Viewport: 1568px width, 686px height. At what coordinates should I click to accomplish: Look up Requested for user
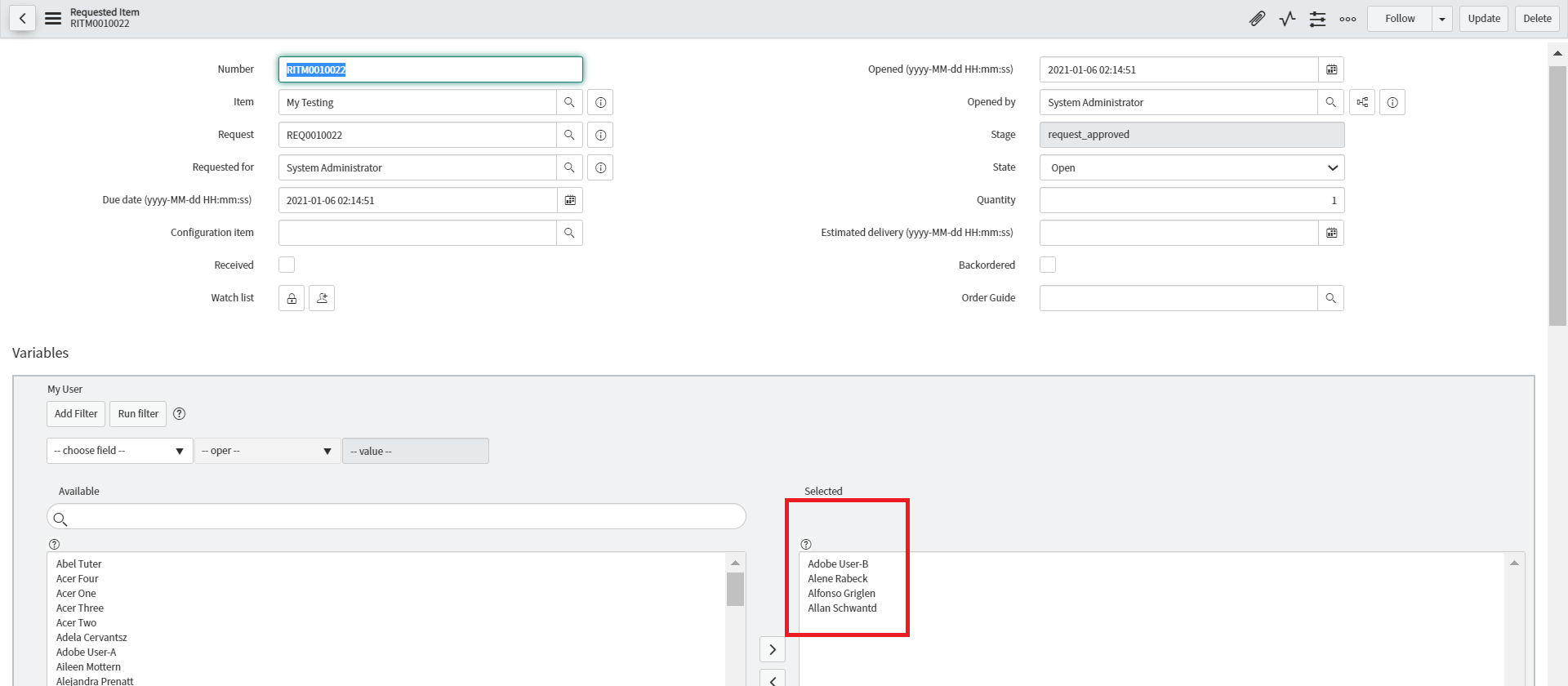pyautogui.click(x=569, y=167)
